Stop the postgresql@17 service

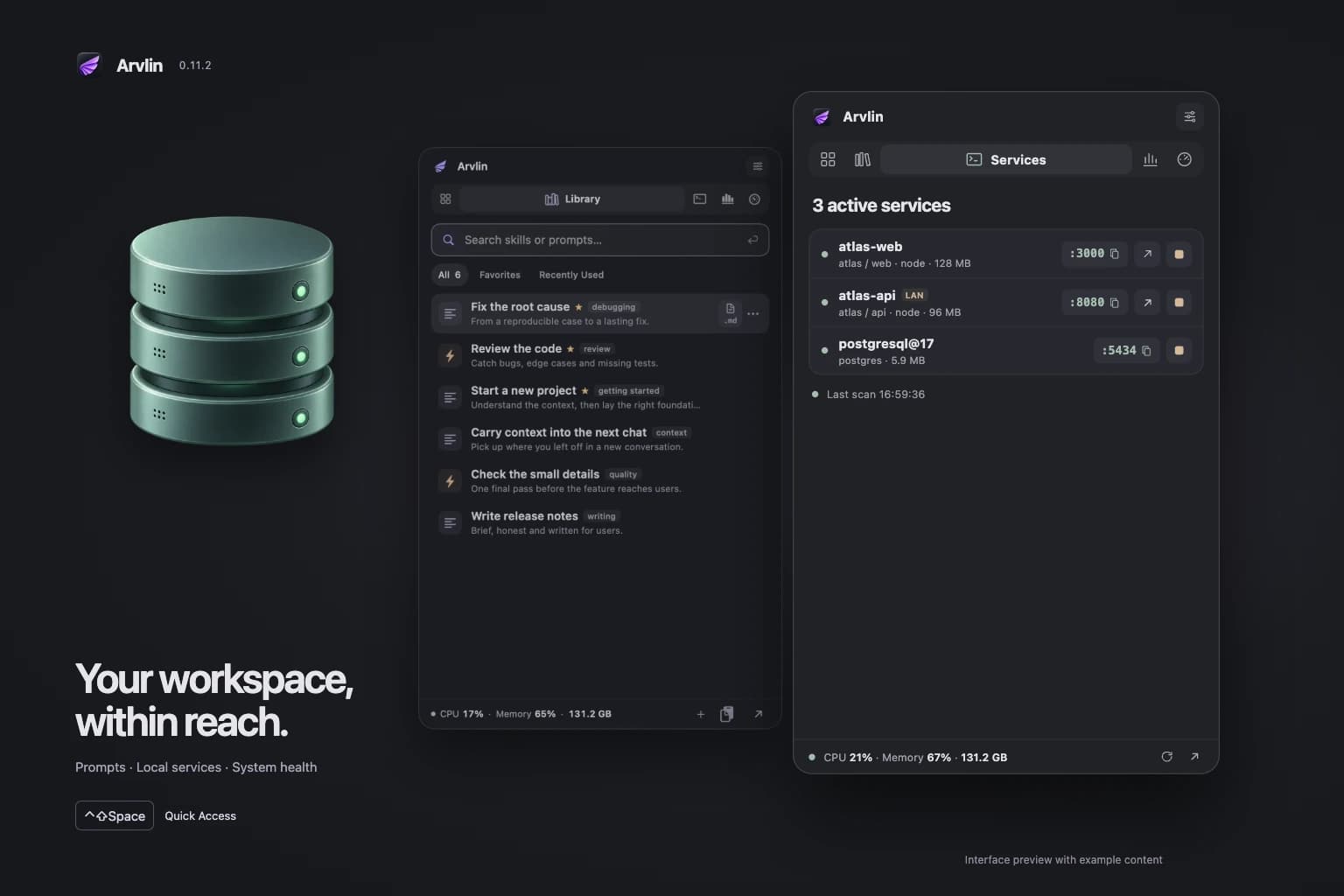[x=1179, y=350]
